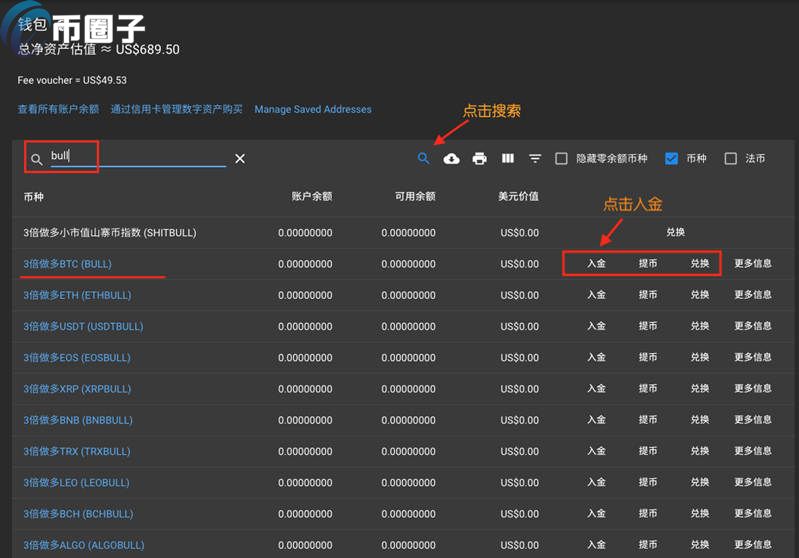This screenshot has width=799, height=558.
Task: Sort by the 币种 column header
Action: (x=34, y=197)
